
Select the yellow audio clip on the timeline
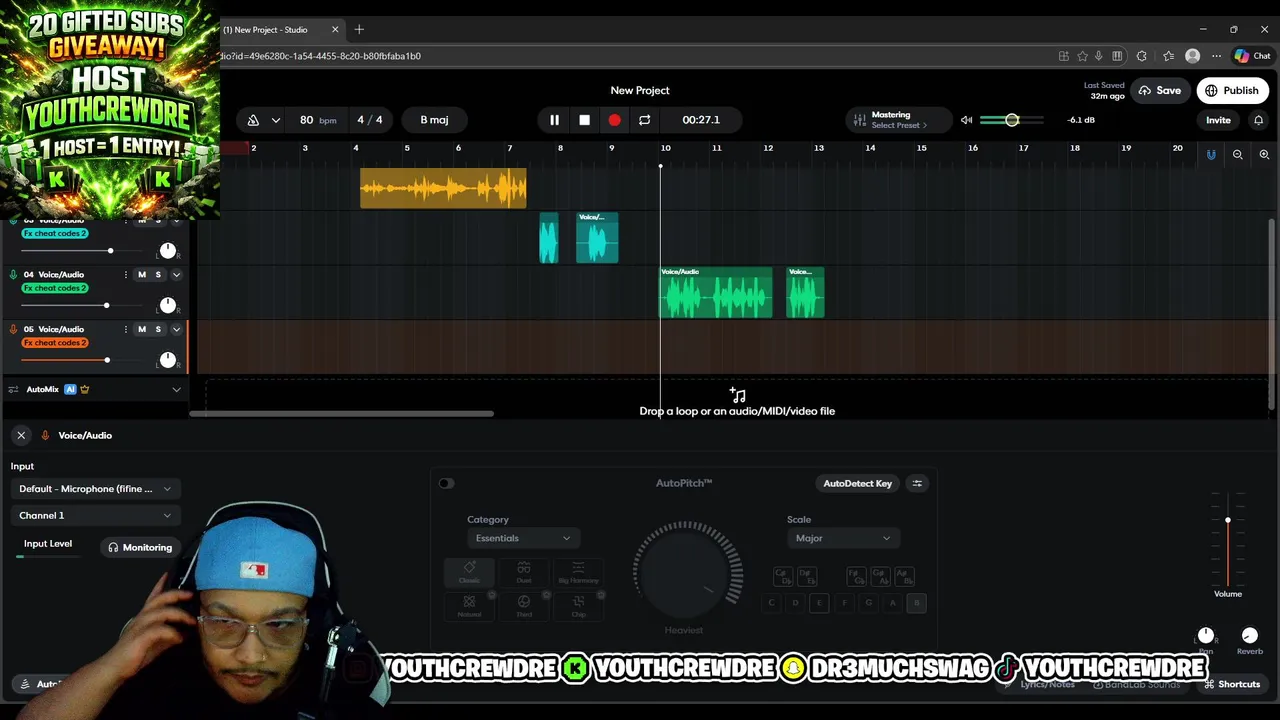click(x=443, y=188)
